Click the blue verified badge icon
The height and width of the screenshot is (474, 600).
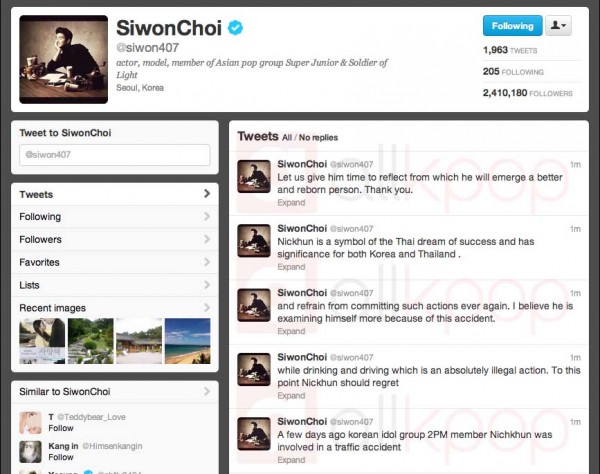[x=235, y=28]
